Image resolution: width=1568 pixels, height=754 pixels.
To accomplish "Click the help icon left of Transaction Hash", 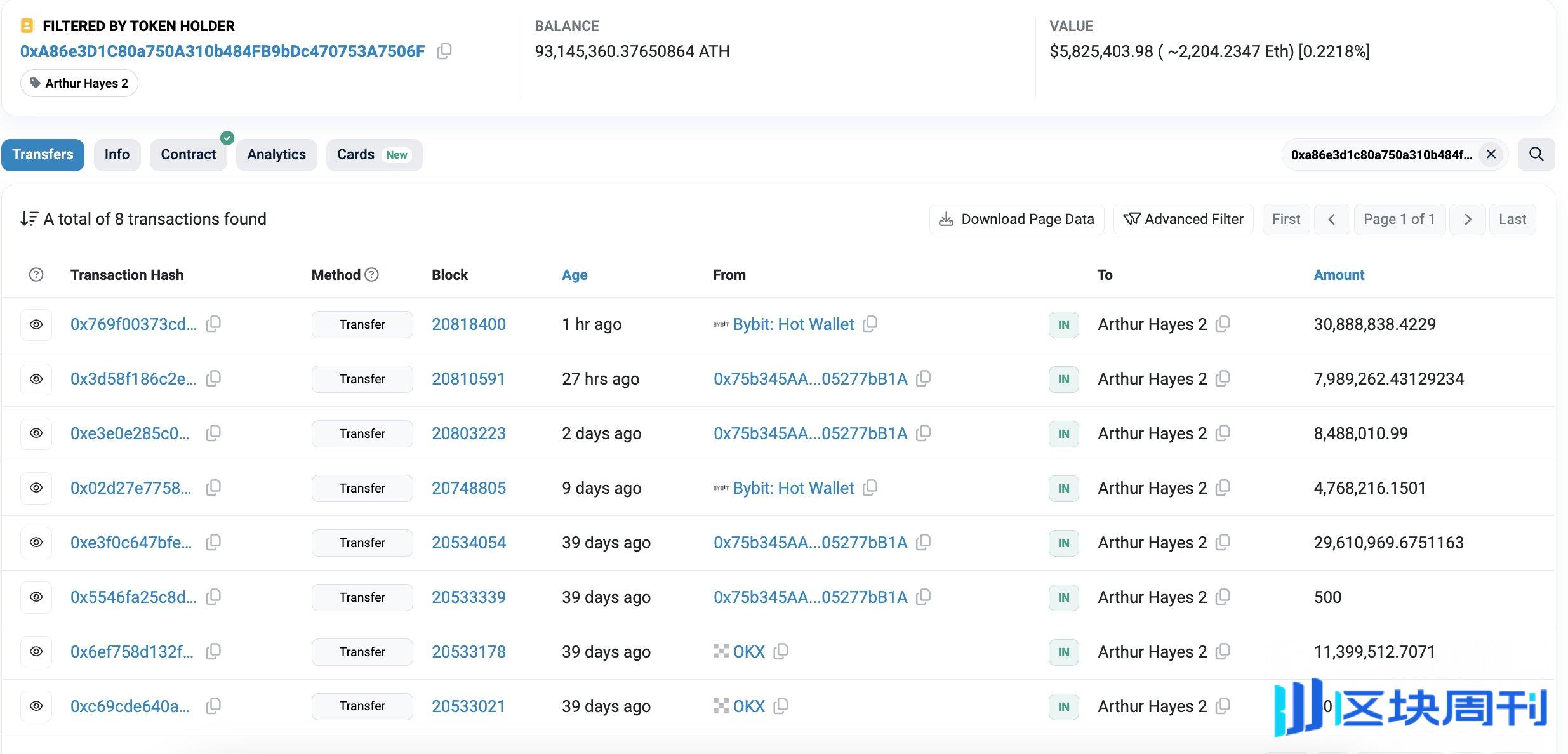I will point(36,274).
